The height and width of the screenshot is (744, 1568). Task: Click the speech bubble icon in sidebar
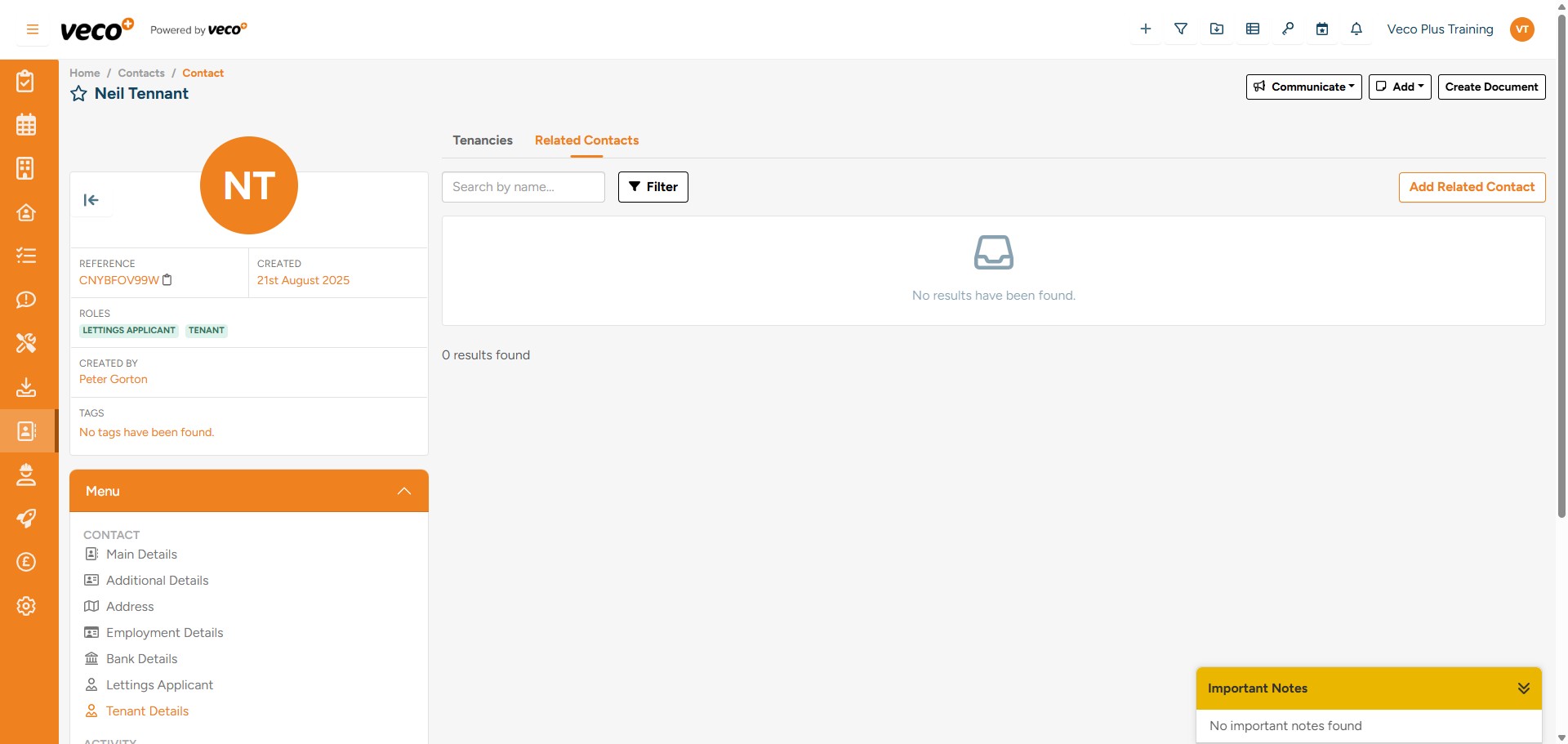26,300
